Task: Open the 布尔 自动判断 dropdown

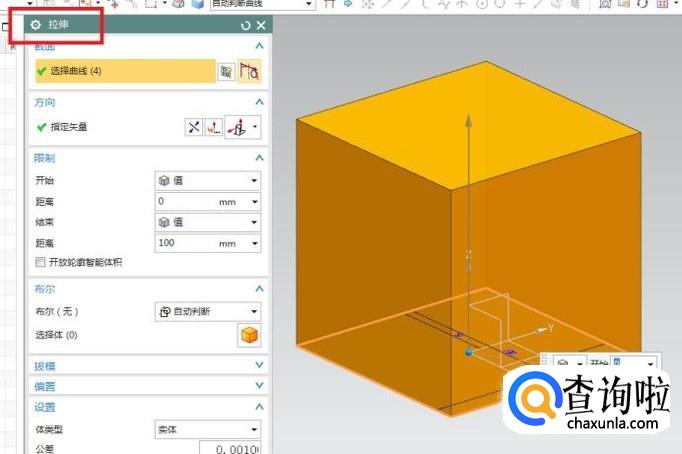Action: (x=207, y=312)
